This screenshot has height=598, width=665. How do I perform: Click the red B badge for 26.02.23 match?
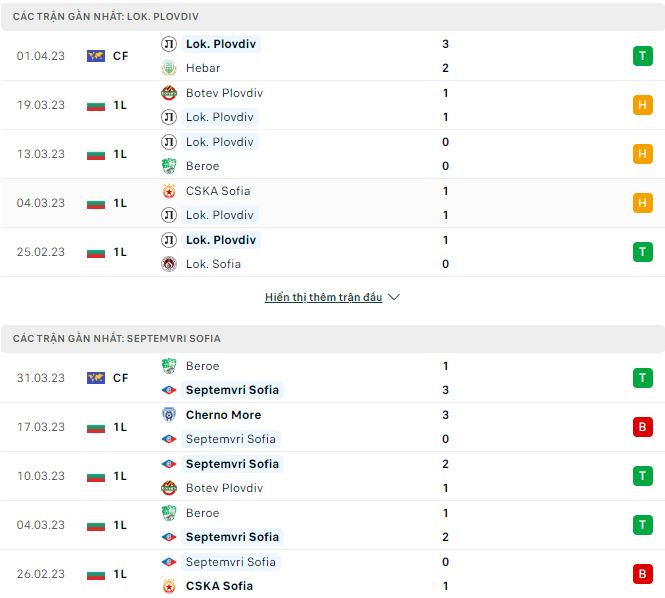[642, 574]
